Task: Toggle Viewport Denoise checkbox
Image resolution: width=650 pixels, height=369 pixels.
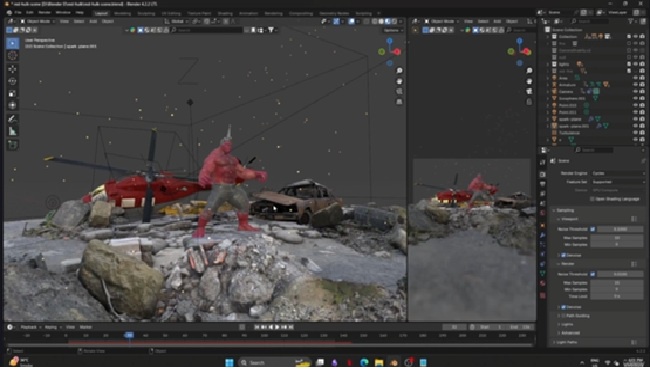Action: point(564,255)
